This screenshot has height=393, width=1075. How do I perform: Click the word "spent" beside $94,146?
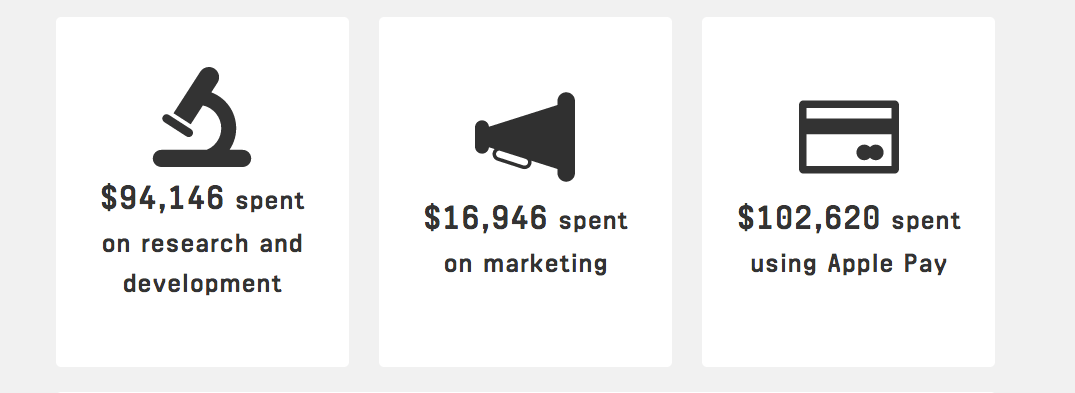coord(270,202)
